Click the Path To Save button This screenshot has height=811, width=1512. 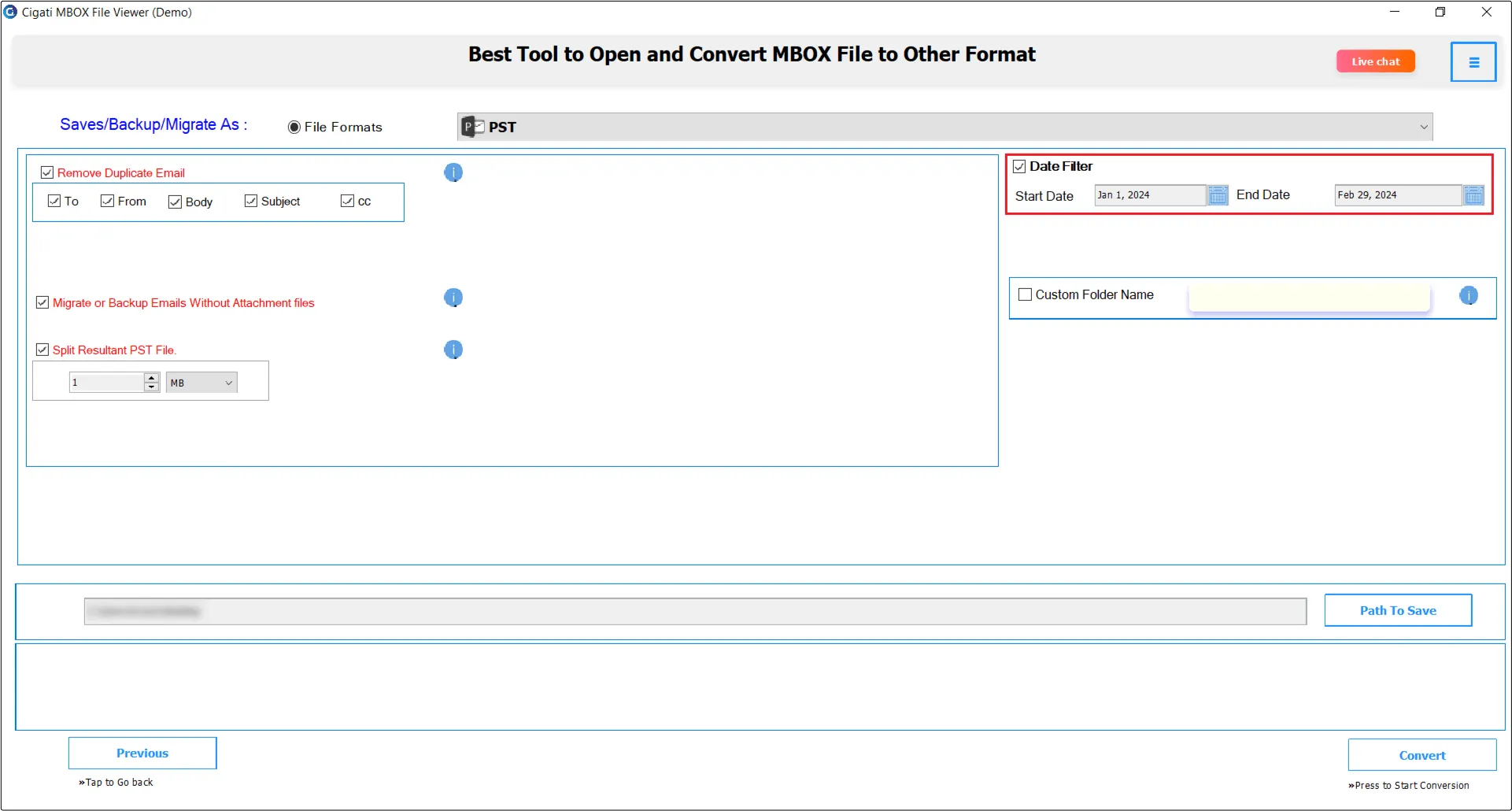pyautogui.click(x=1398, y=610)
